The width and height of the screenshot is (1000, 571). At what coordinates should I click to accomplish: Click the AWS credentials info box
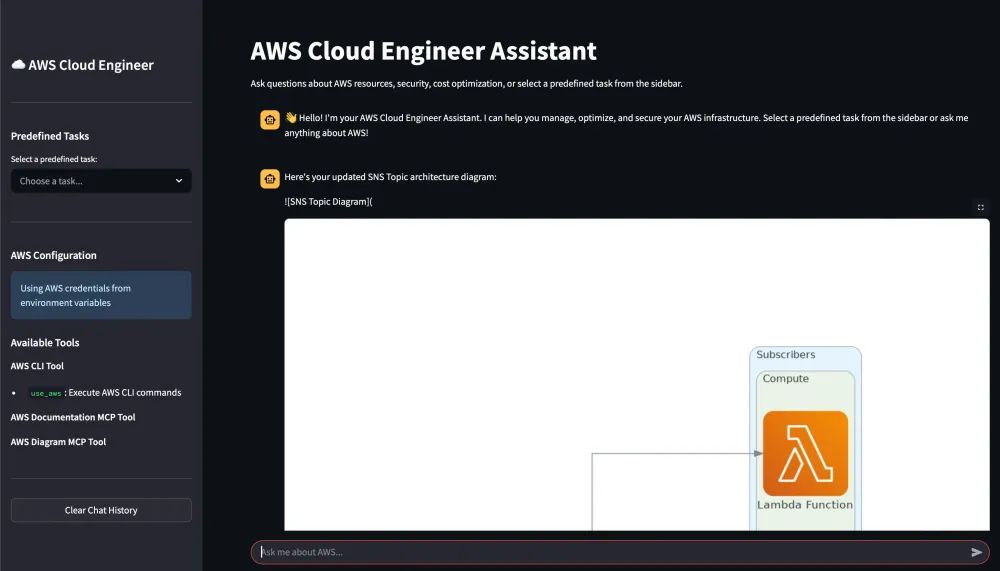pyautogui.click(x=101, y=295)
